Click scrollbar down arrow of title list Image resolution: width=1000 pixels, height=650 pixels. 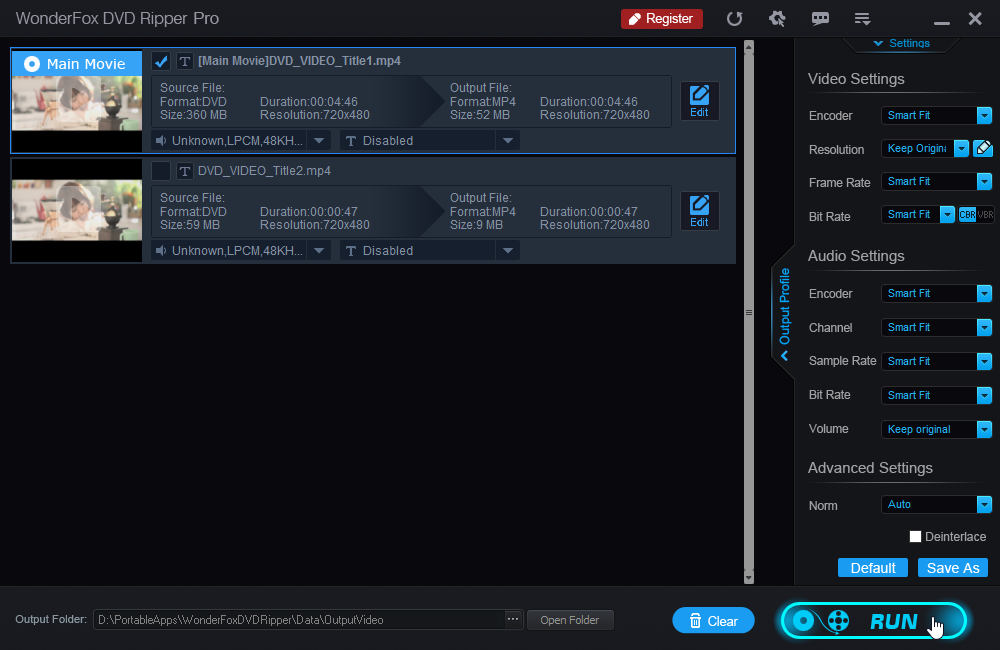(x=749, y=577)
